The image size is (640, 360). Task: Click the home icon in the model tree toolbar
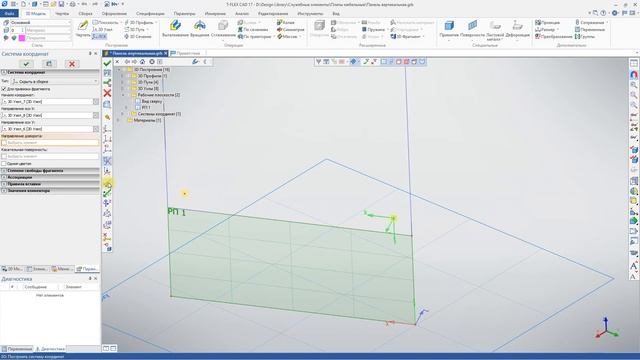click(x=142, y=62)
